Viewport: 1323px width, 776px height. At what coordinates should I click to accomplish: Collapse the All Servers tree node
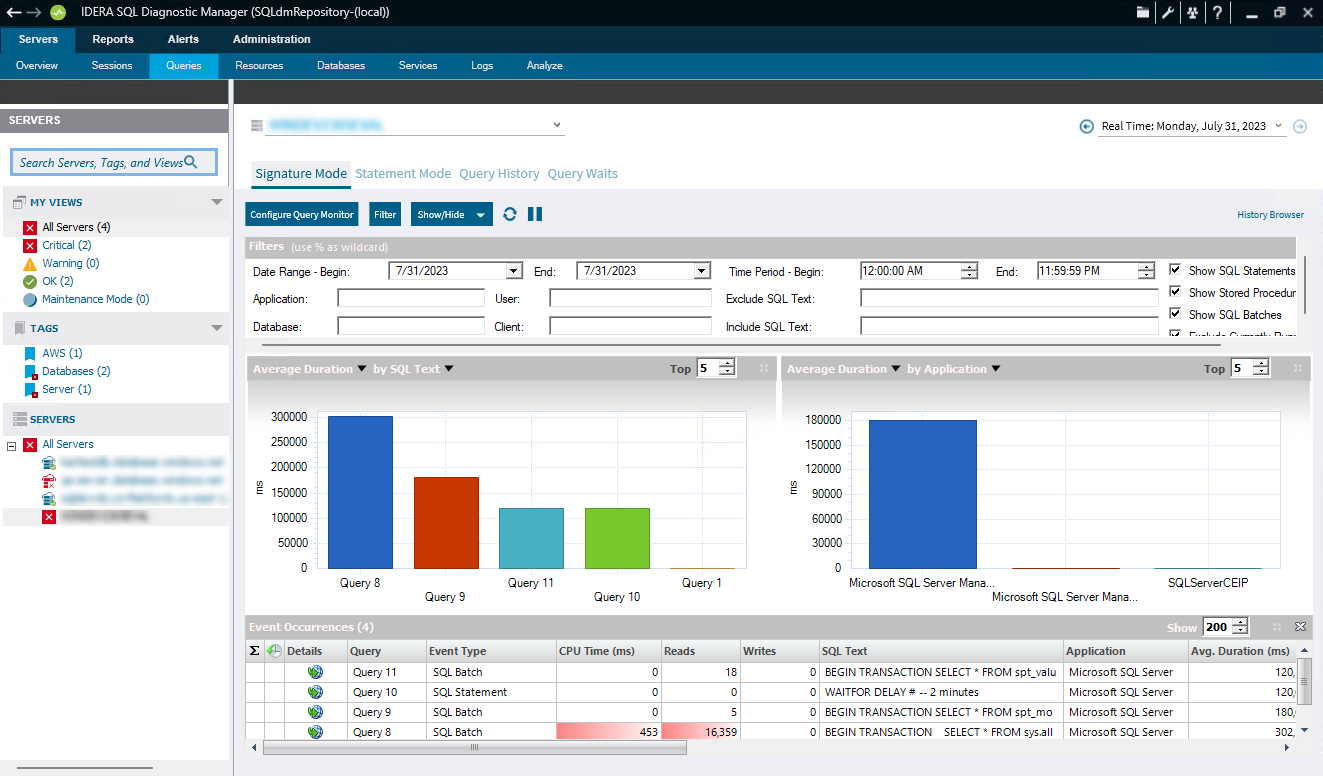[x=11, y=445]
